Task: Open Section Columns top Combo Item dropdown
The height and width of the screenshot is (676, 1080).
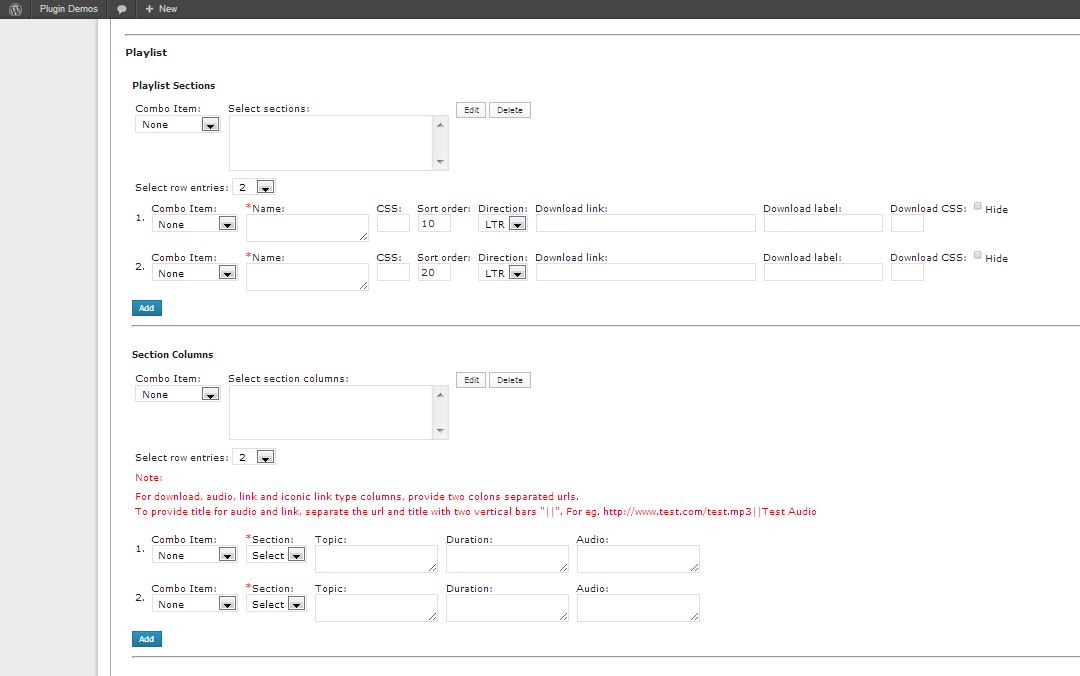Action: (178, 394)
